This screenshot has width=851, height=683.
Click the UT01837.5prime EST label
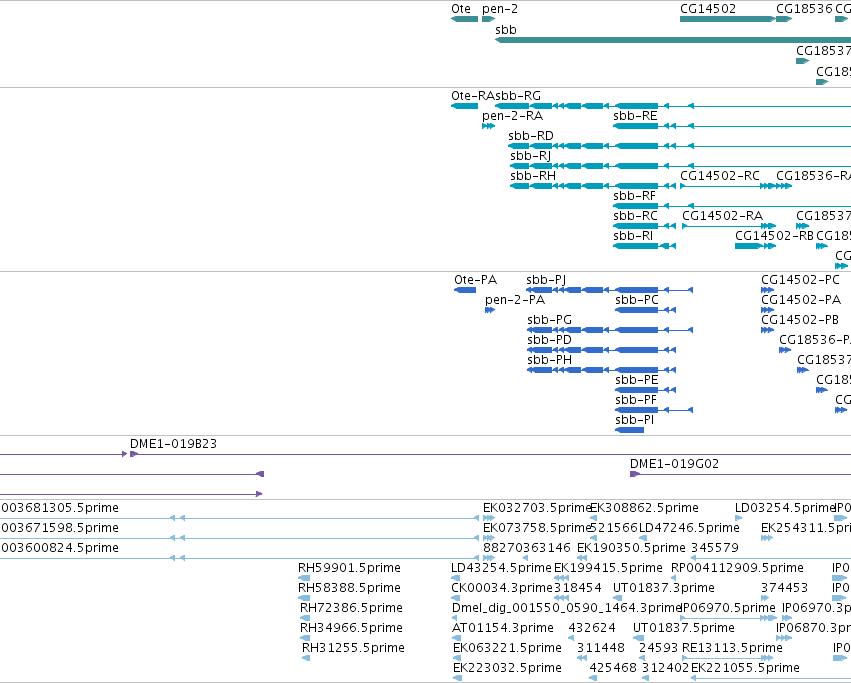684,628
